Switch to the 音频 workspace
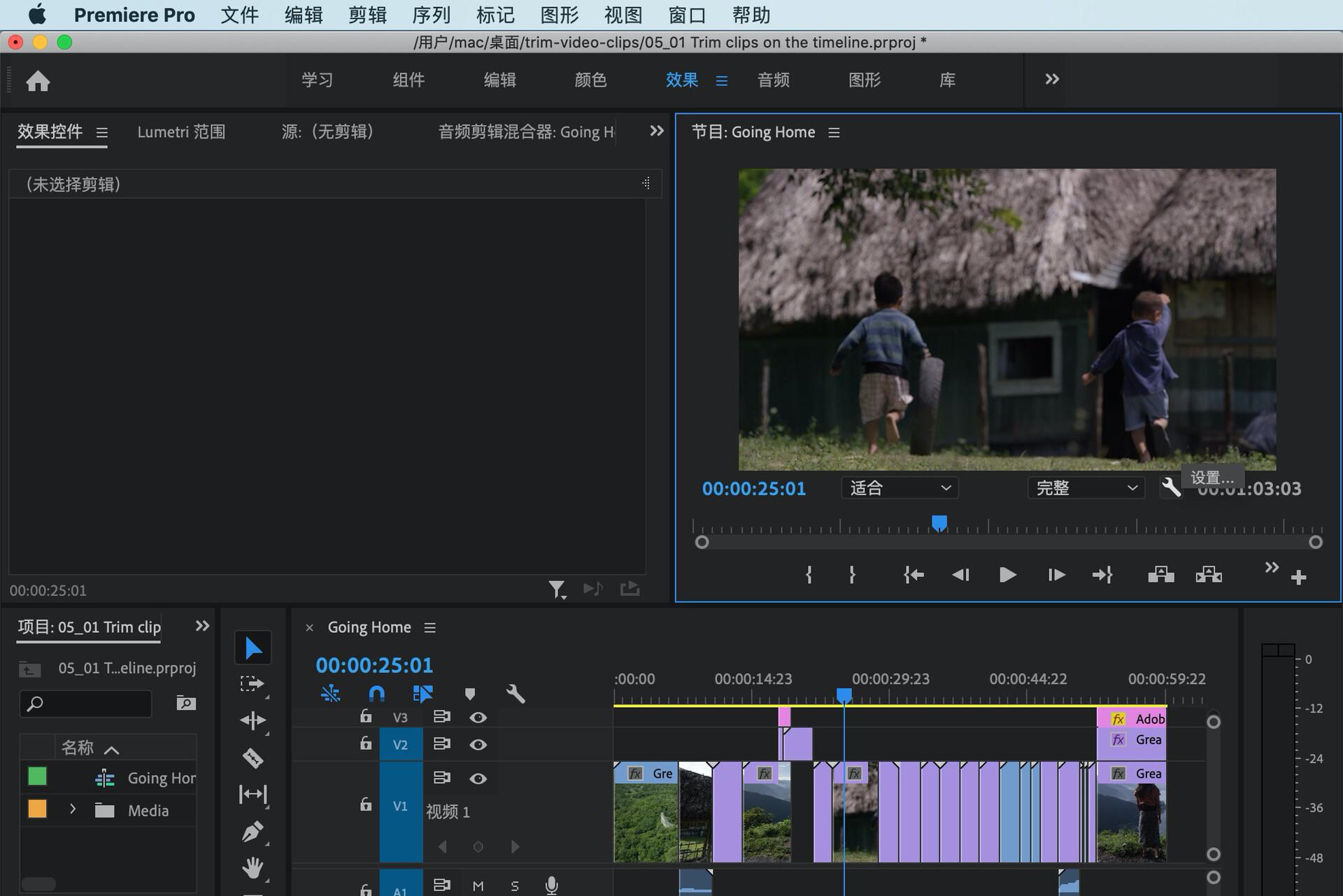1343x896 pixels. [773, 80]
